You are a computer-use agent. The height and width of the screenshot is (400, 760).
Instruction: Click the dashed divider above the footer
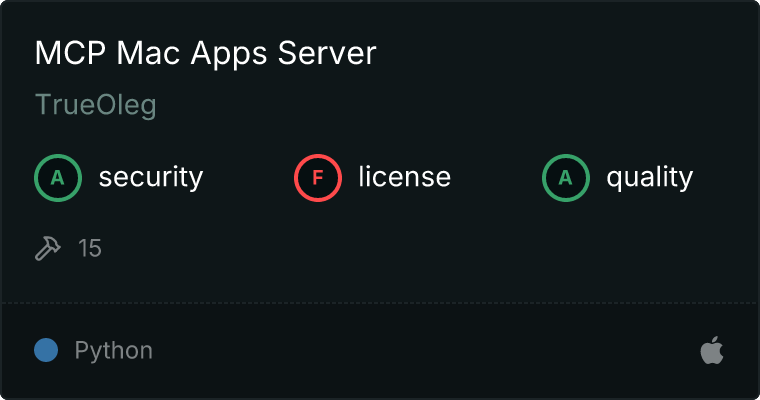tap(380, 302)
